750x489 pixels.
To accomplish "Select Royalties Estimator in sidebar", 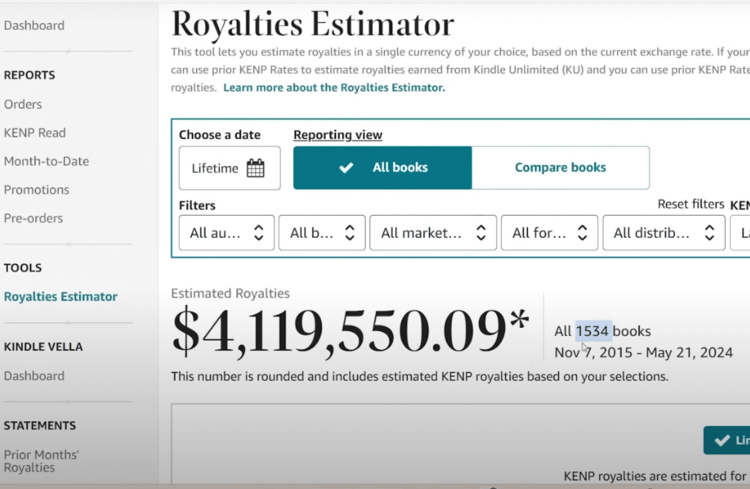I will (x=61, y=297).
